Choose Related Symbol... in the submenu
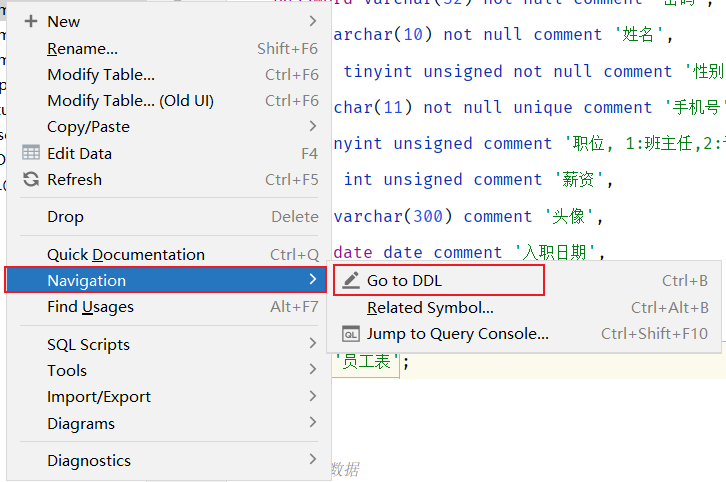 [430, 308]
